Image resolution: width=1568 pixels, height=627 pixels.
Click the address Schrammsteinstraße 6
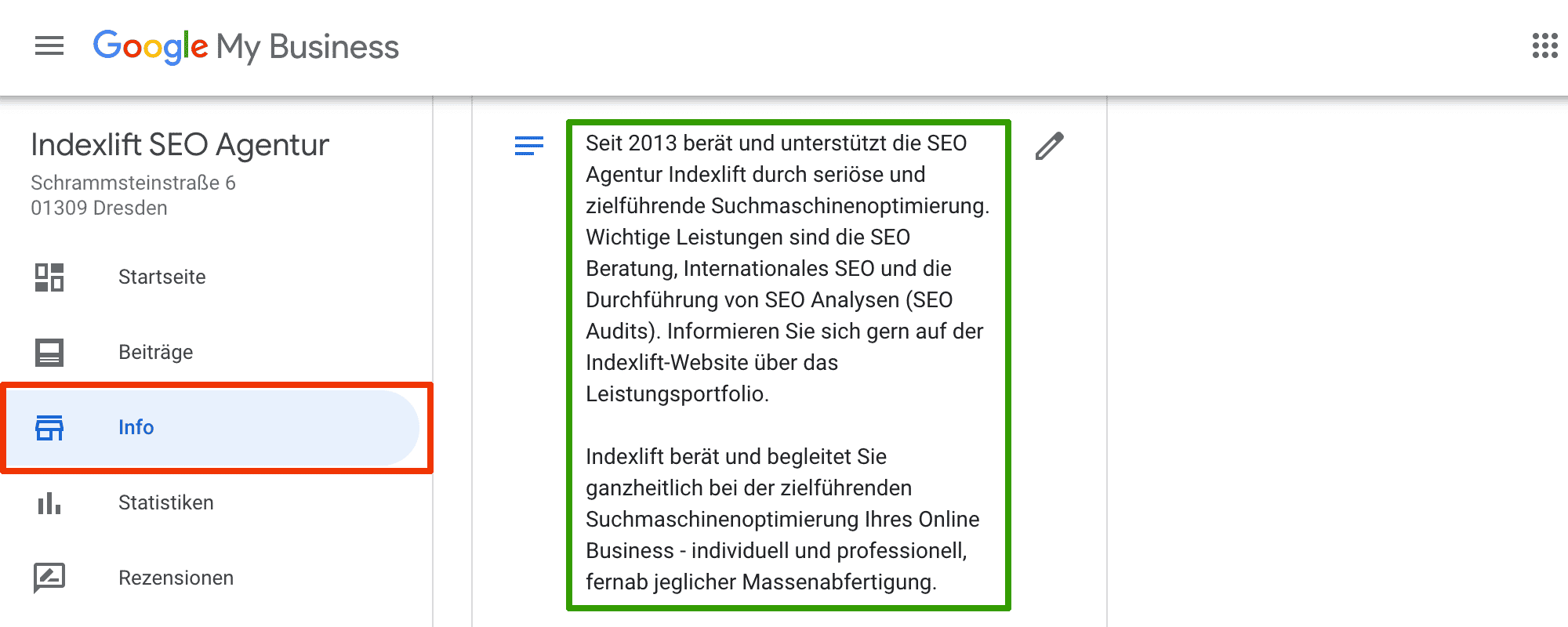[x=133, y=183]
